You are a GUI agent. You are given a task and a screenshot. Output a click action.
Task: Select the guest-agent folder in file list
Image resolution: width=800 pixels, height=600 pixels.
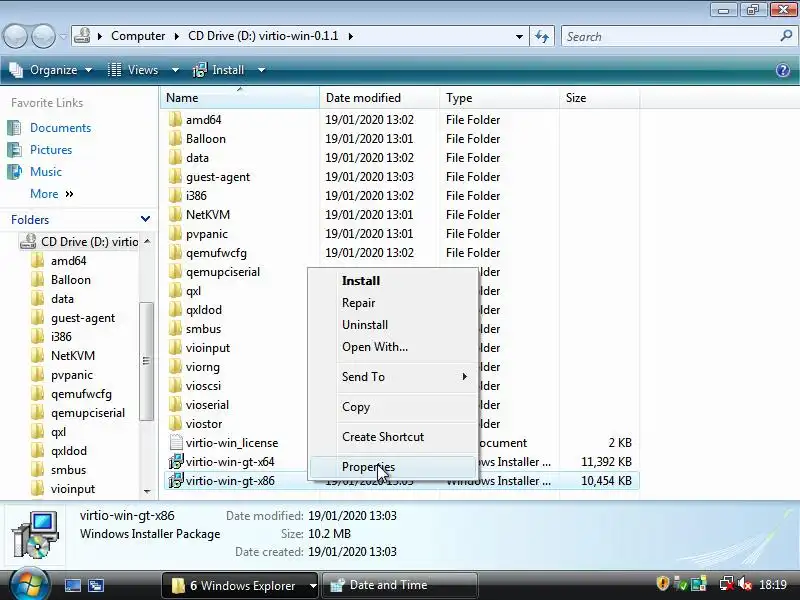coord(218,177)
